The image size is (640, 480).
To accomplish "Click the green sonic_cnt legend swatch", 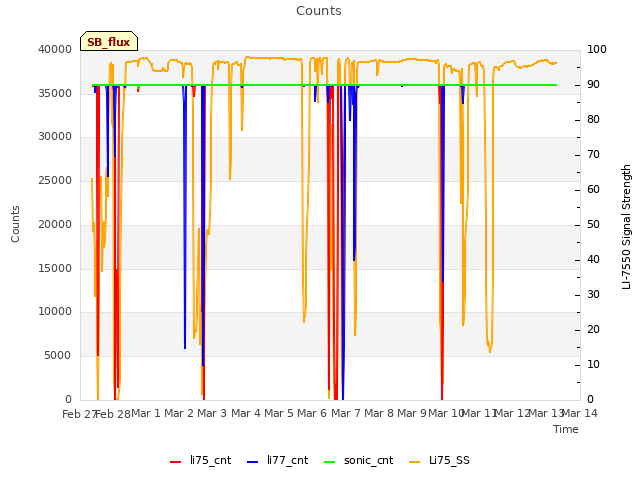I will pos(329,462).
